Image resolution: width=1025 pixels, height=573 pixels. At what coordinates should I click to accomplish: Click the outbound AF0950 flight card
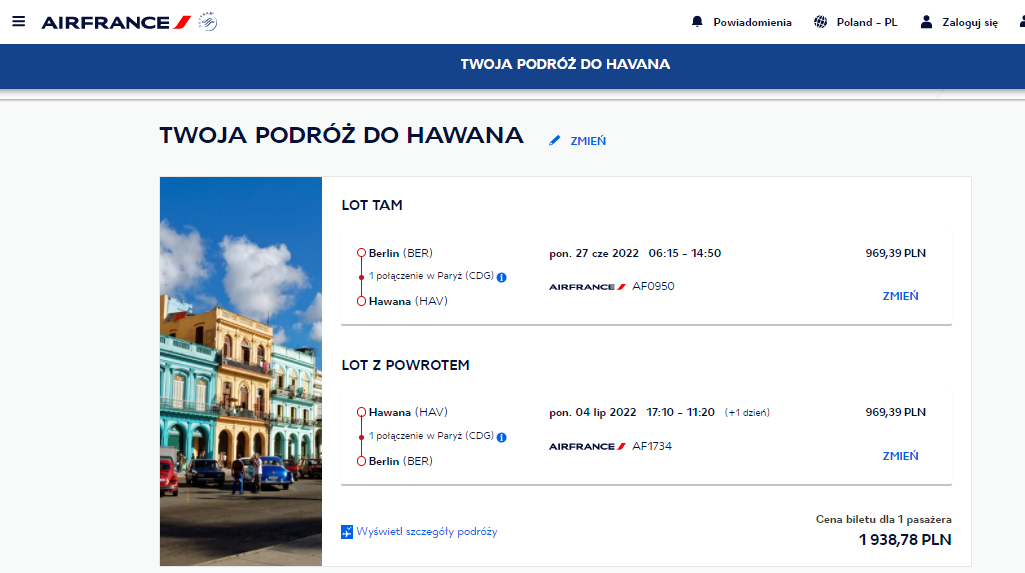point(646,277)
